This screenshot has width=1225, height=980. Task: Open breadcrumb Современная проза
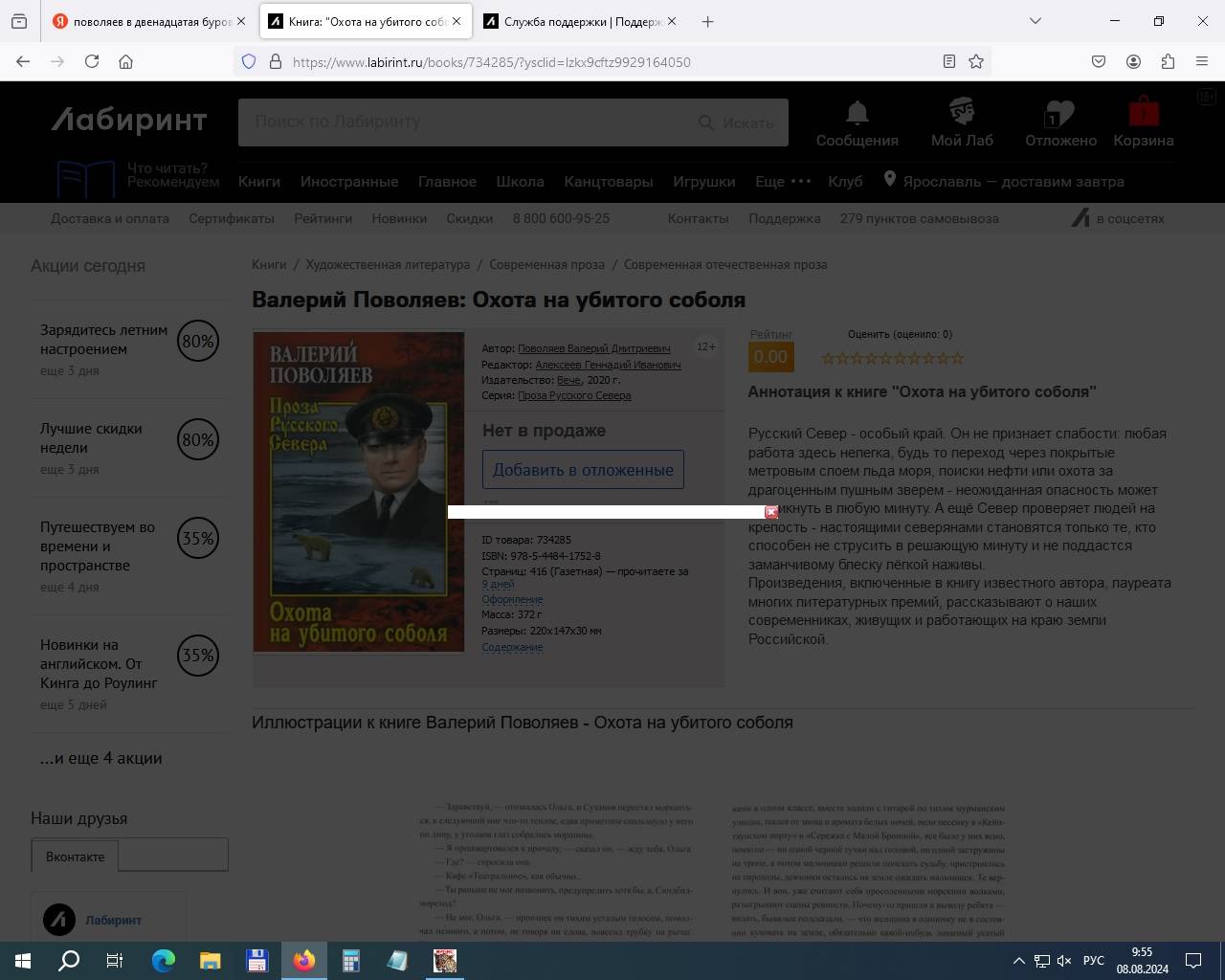(546, 264)
